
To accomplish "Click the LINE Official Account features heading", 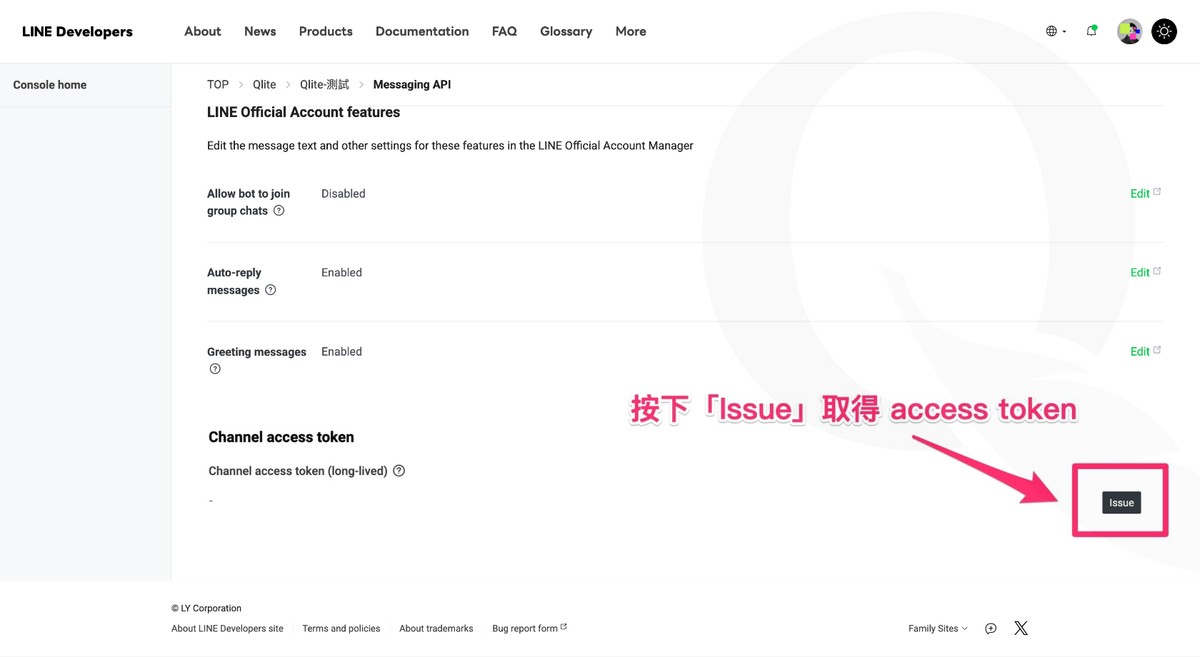I will [303, 113].
